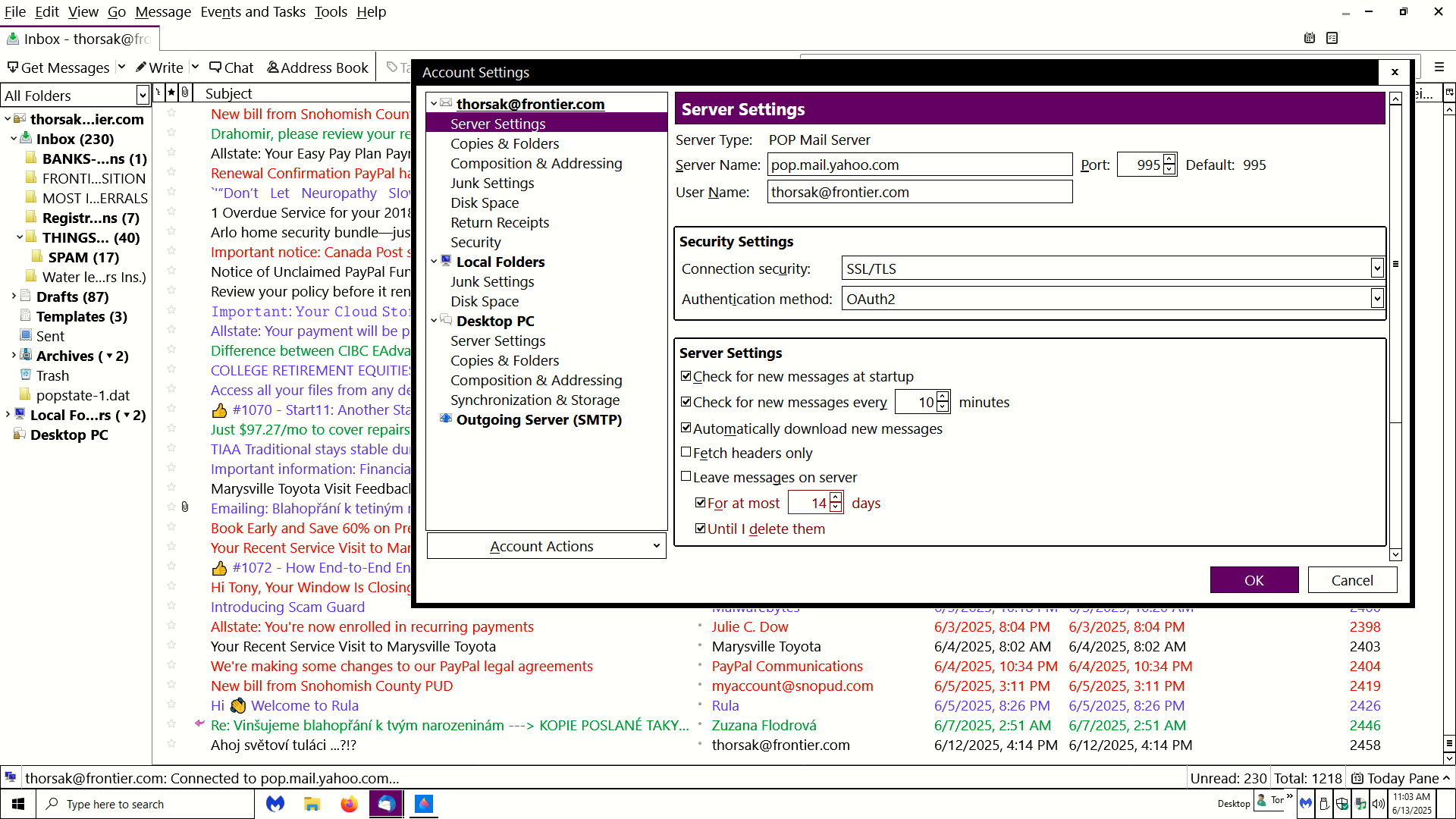Open the Tools menu
The height and width of the screenshot is (819, 1456).
coord(331,11)
